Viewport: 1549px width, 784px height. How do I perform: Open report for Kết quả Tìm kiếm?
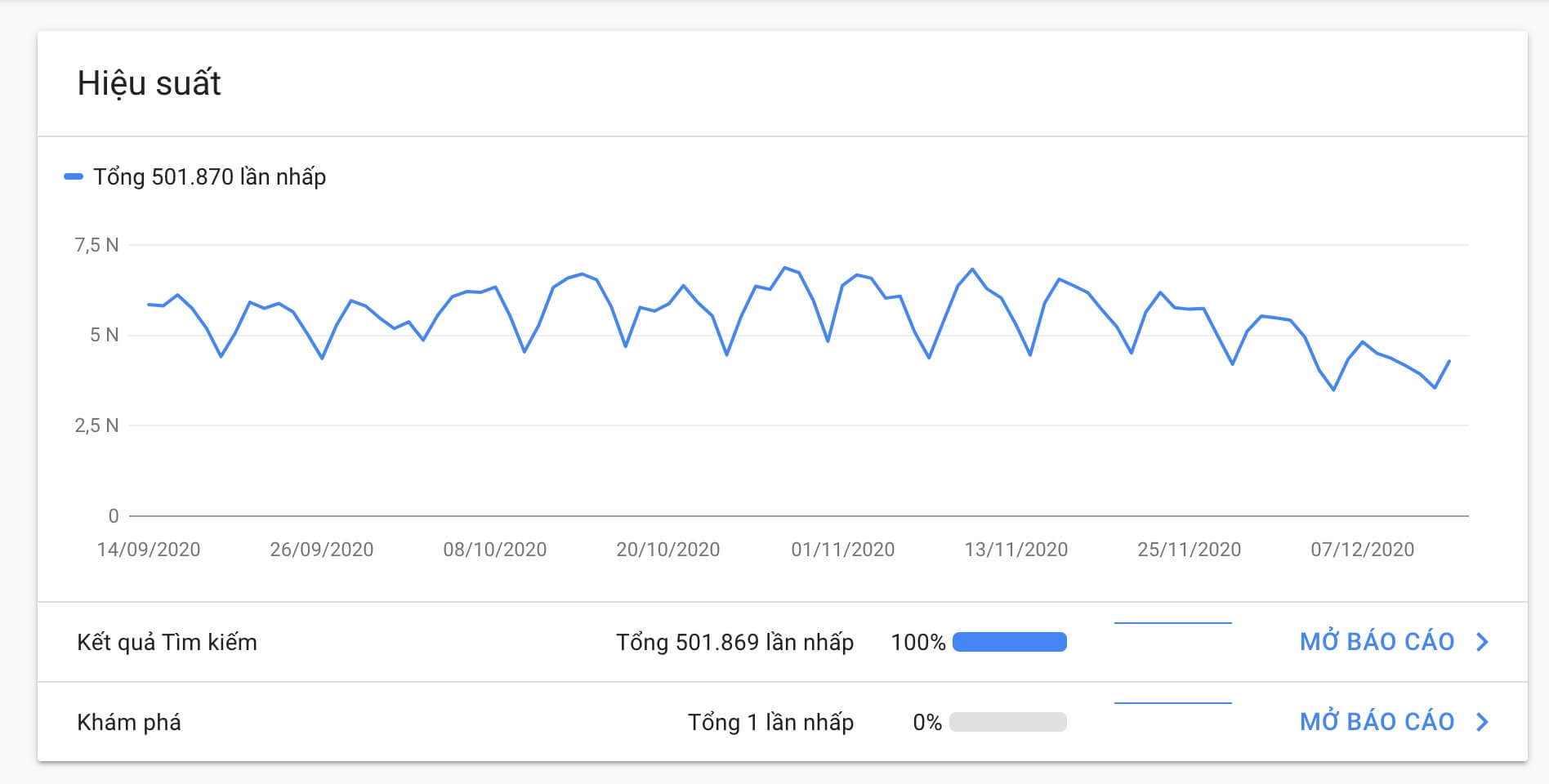(1377, 642)
